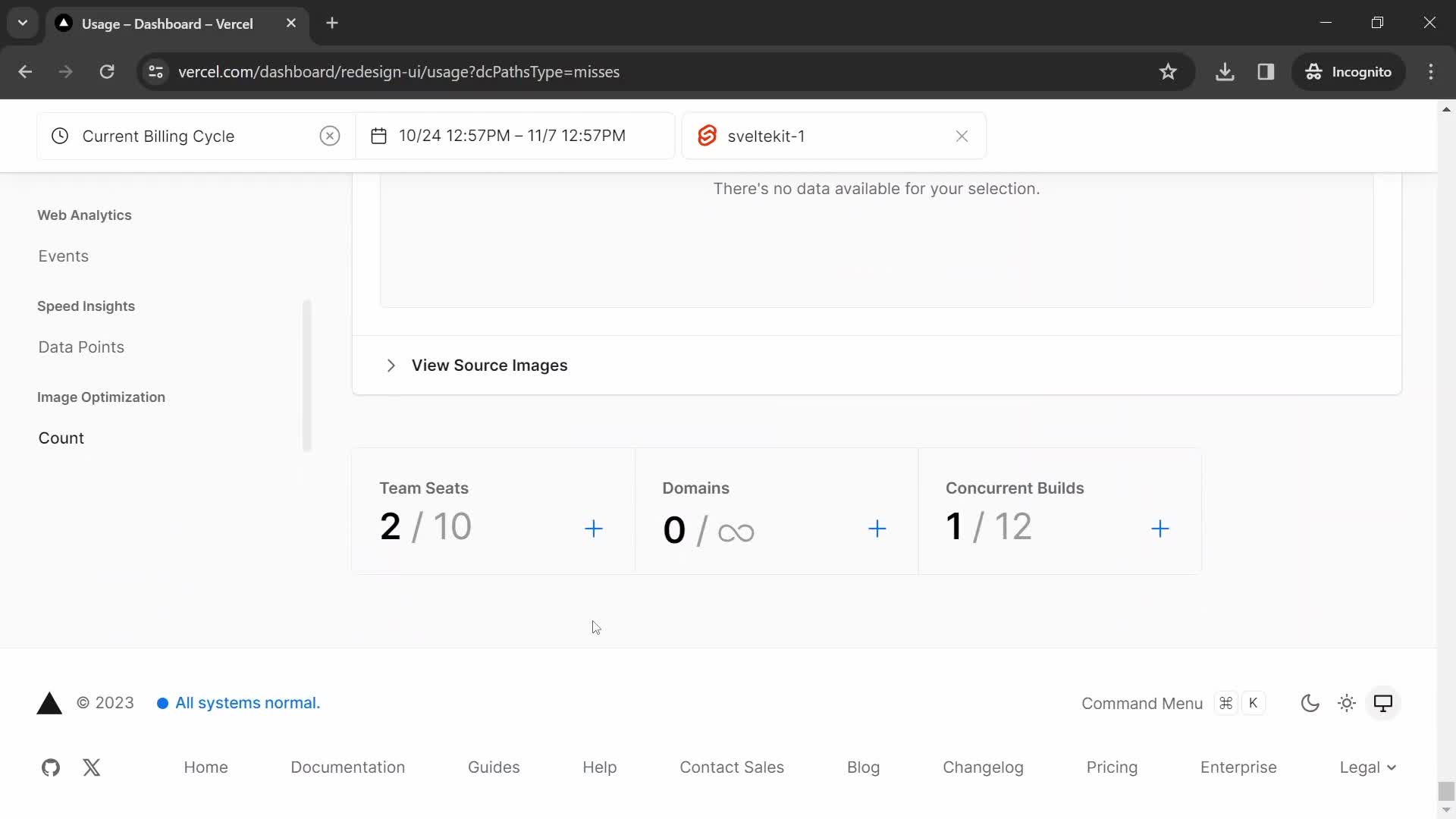Open the sveltekit-1 project selector
Viewport: 1456px width, 819px height.
tap(834, 136)
